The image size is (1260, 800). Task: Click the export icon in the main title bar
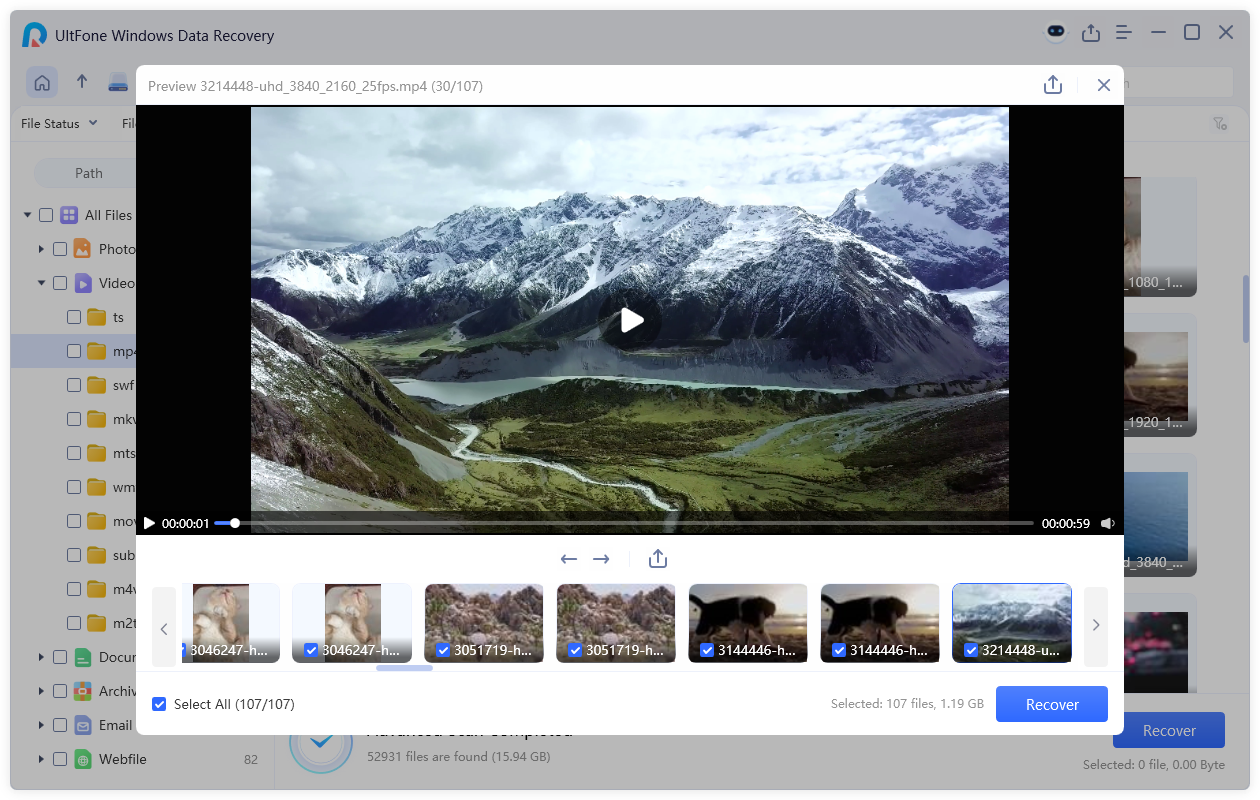pos(1091,33)
